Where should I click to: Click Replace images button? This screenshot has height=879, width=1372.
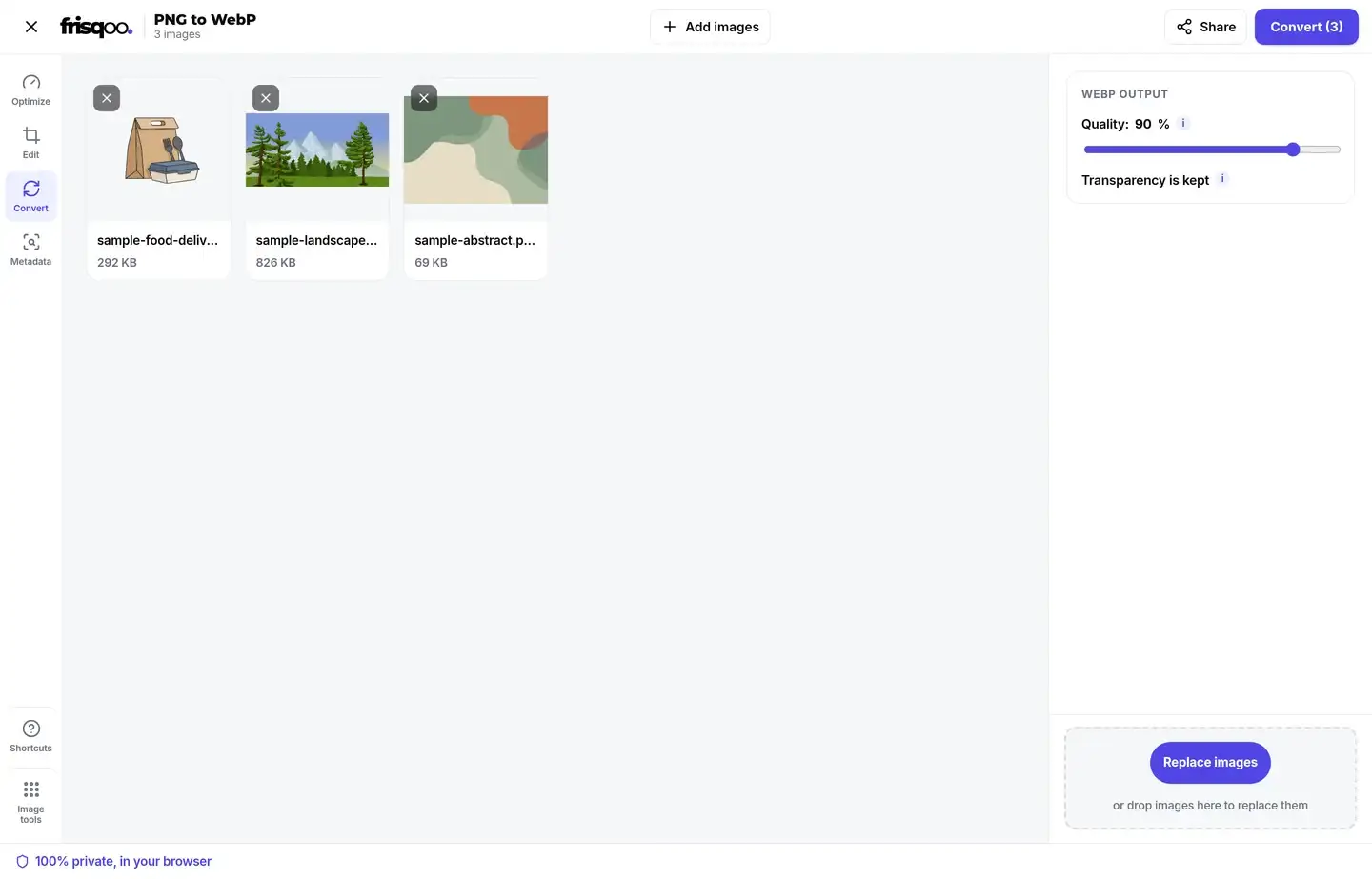click(x=1210, y=762)
